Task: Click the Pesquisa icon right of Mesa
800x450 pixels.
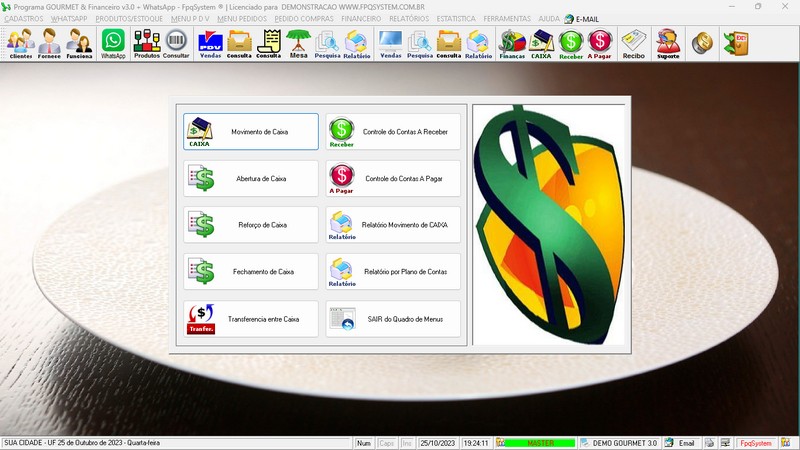Action: click(x=328, y=44)
